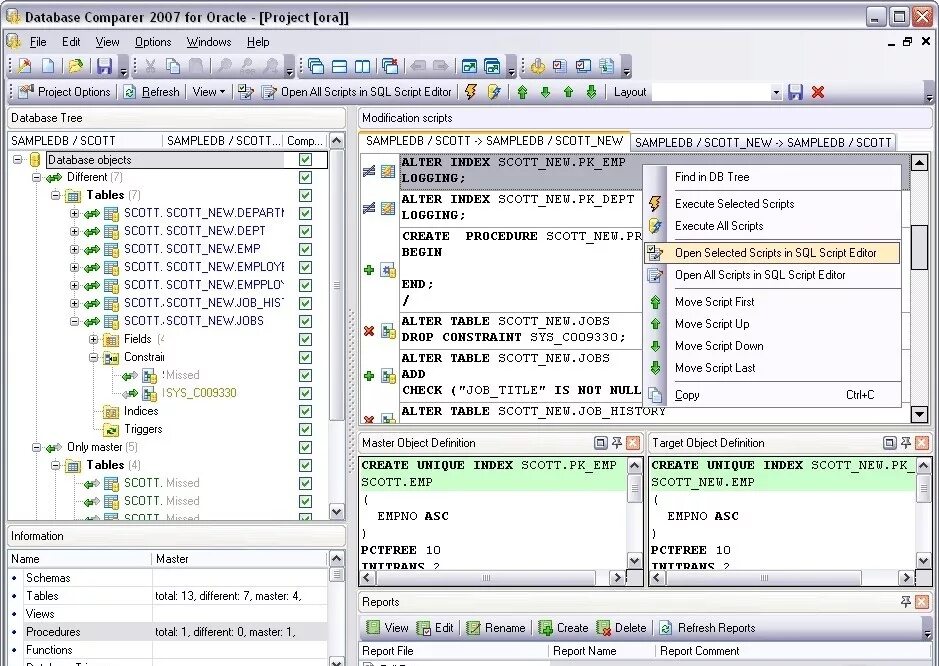Click the Project Options button
This screenshot has width=939, height=666.
pyautogui.click(x=65, y=92)
